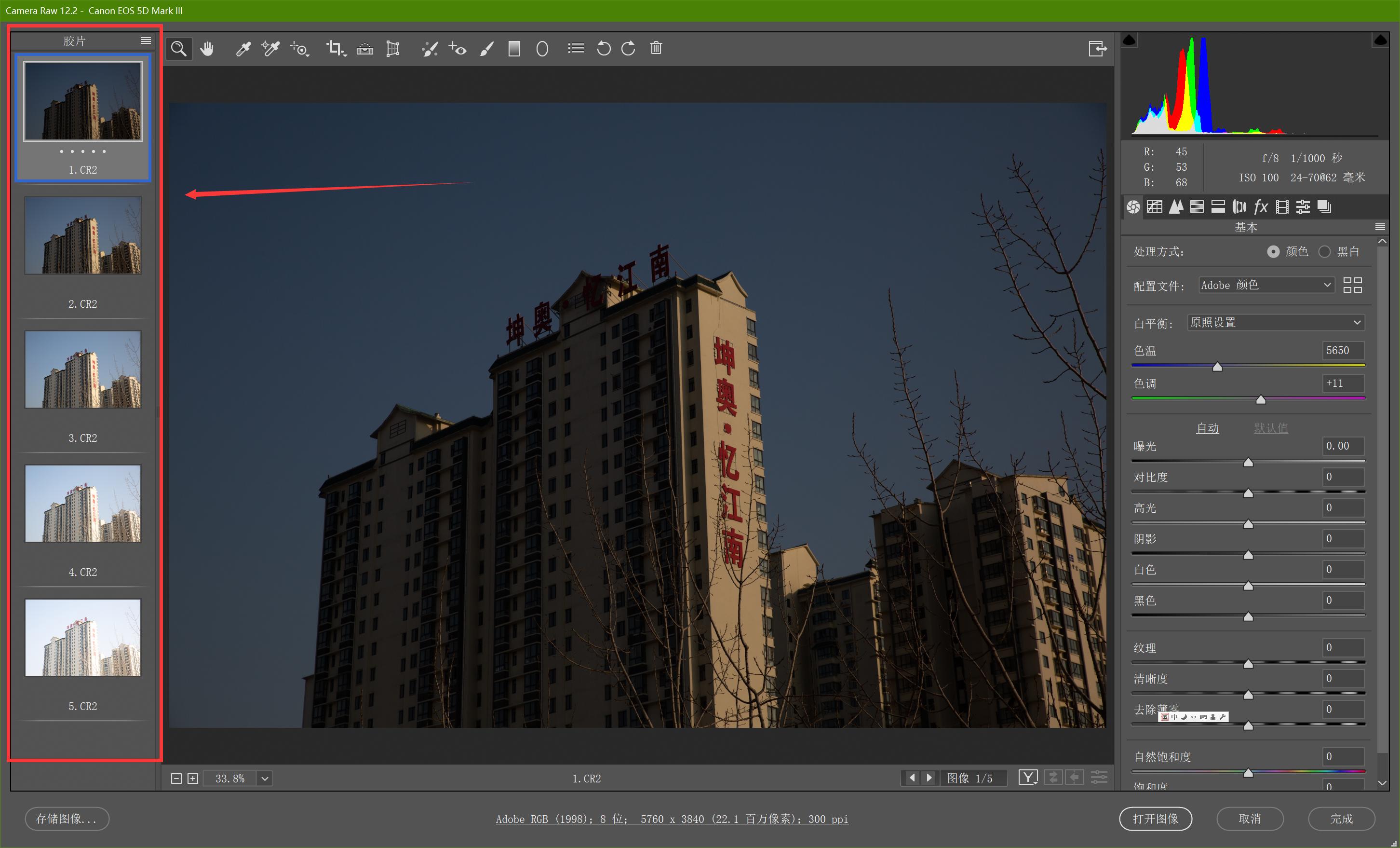Select the Hand tool
The width and height of the screenshot is (1400, 848).
pyautogui.click(x=207, y=49)
